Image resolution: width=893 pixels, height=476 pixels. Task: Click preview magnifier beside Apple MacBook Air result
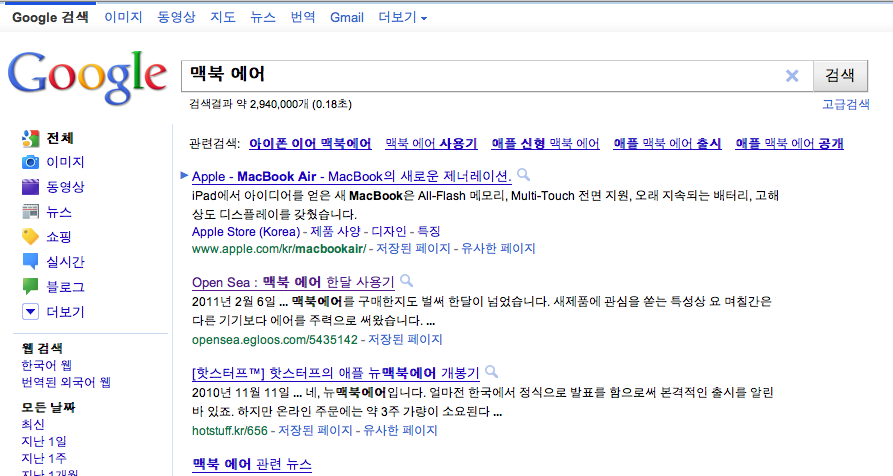(x=523, y=175)
